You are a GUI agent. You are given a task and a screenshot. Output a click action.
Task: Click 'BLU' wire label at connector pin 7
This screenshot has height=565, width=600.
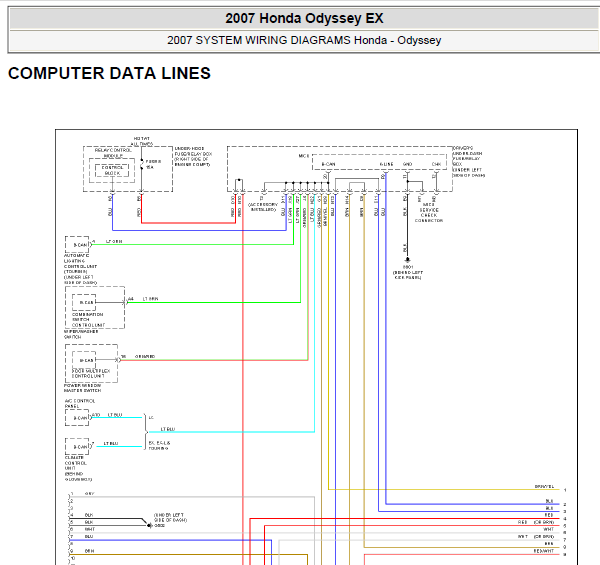pos(89,537)
